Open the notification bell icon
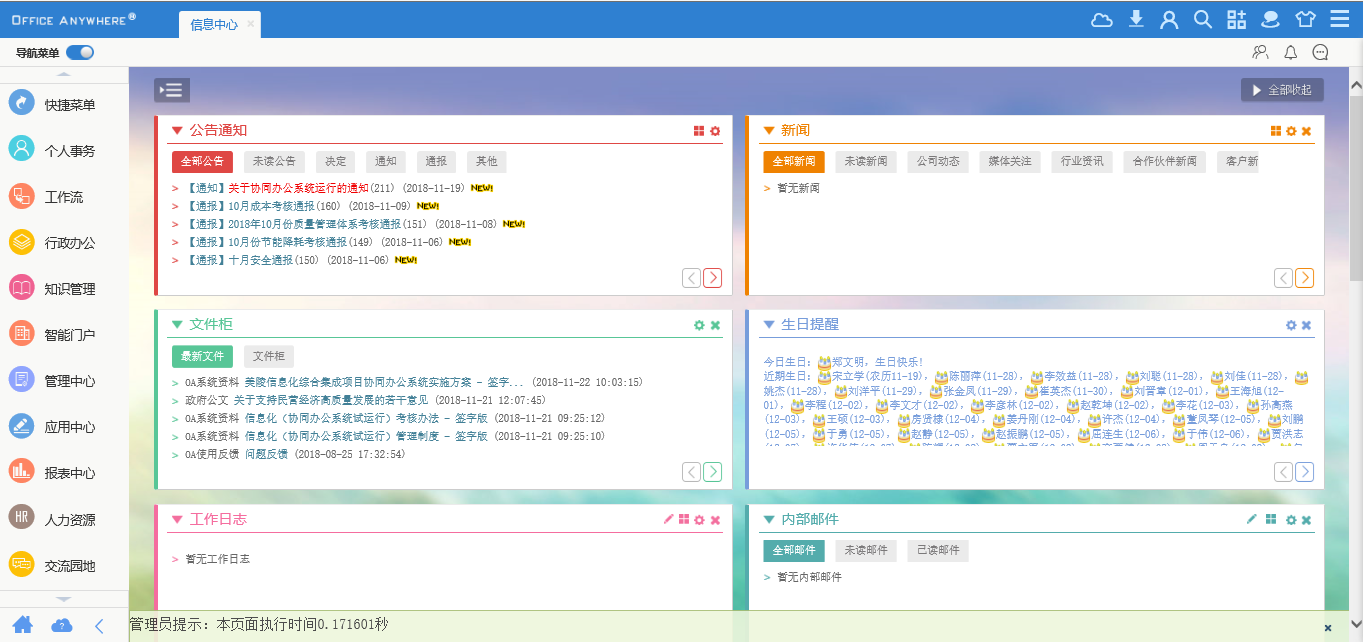Viewport: 1363px width, 642px height. 1290,53
